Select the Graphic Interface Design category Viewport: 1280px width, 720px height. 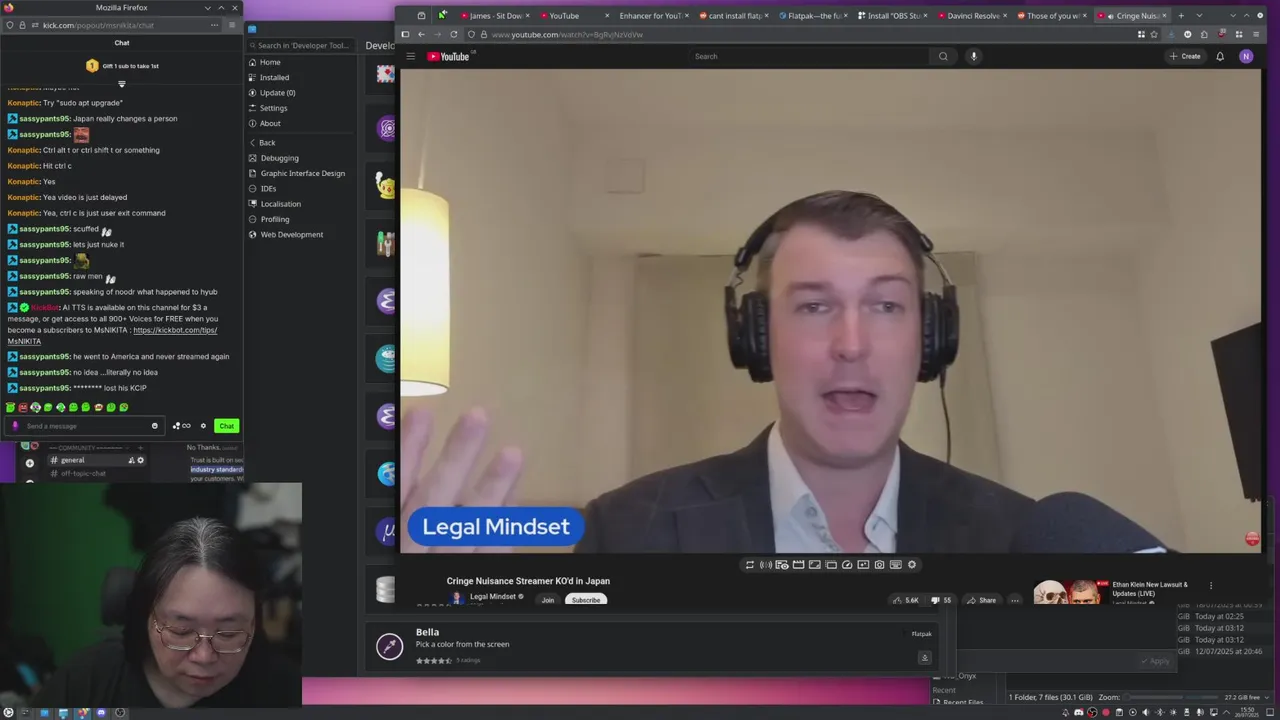click(x=302, y=173)
